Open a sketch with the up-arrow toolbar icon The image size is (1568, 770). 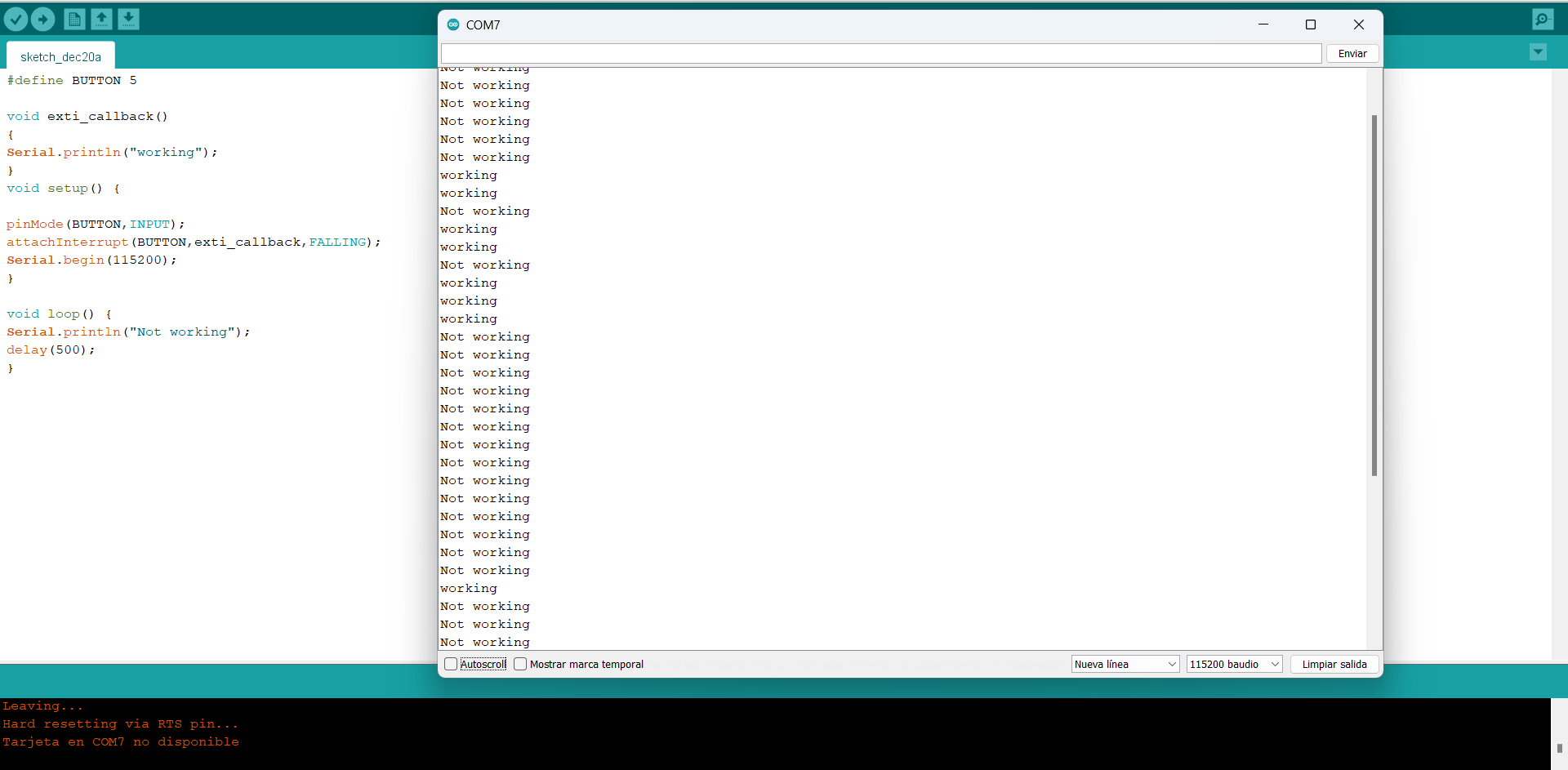tap(101, 19)
